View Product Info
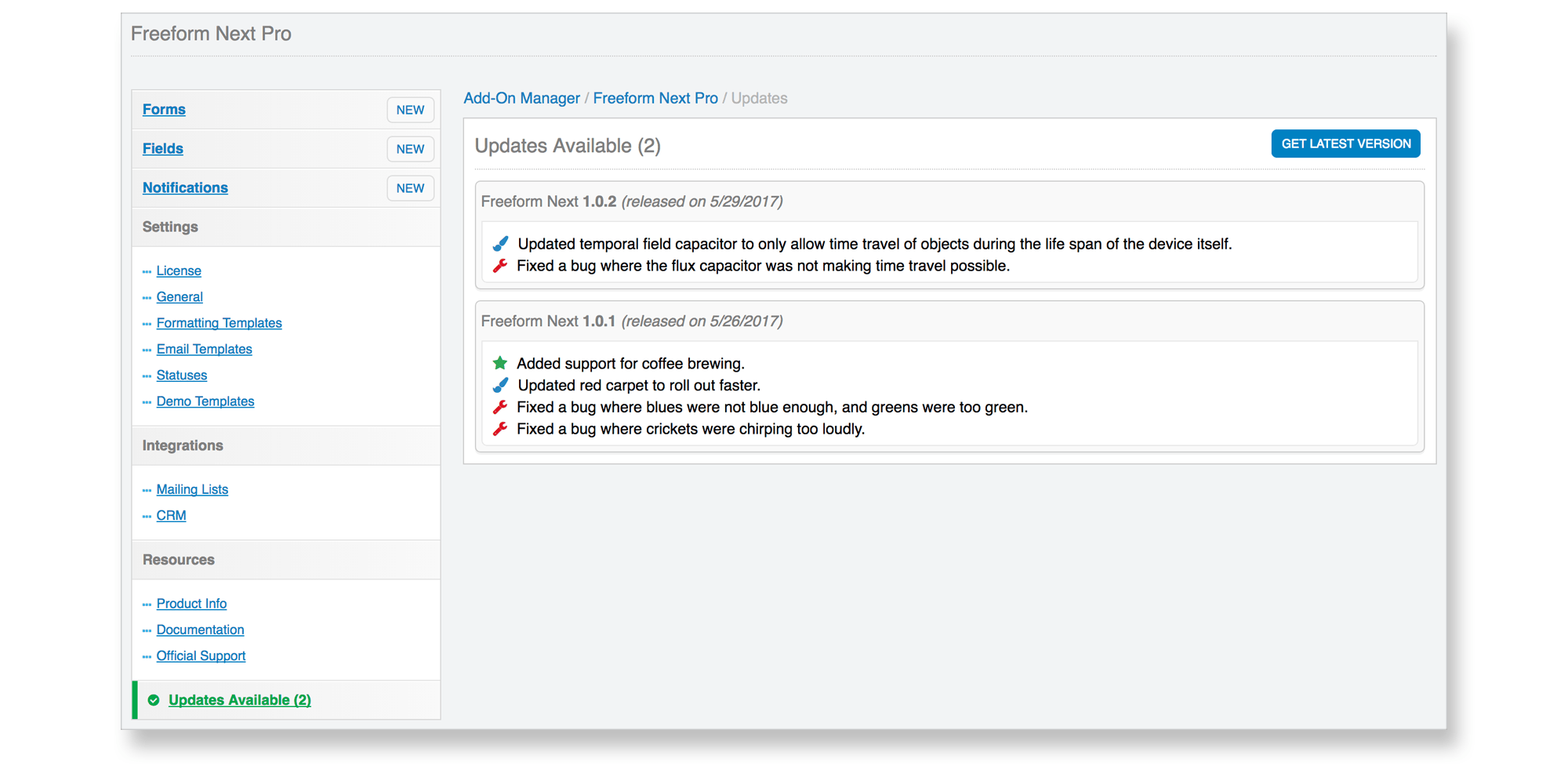 click(x=191, y=604)
